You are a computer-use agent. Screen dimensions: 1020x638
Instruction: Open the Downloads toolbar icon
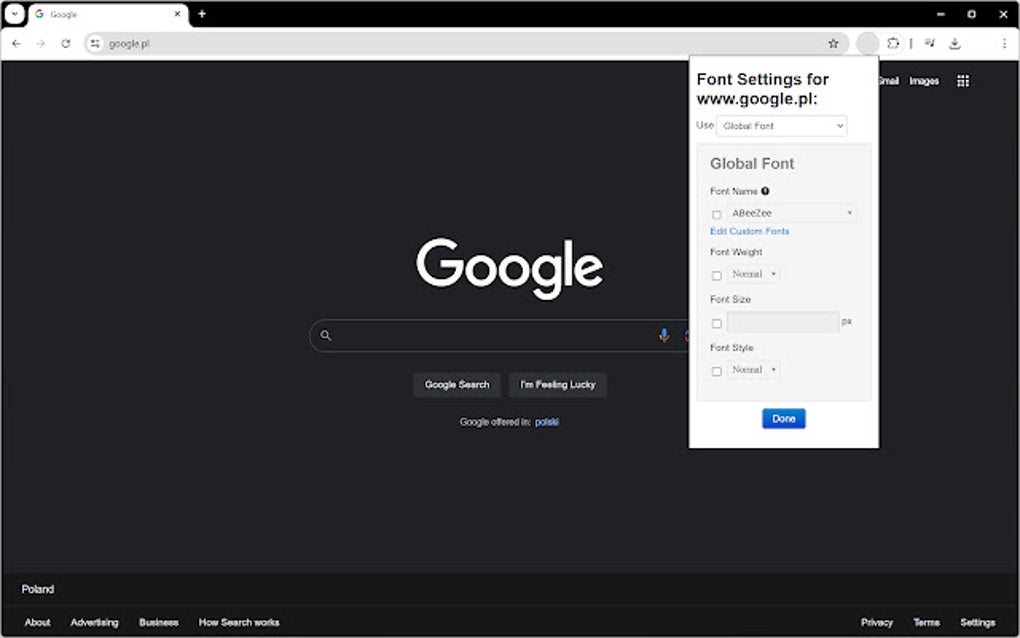pos(954,43)
